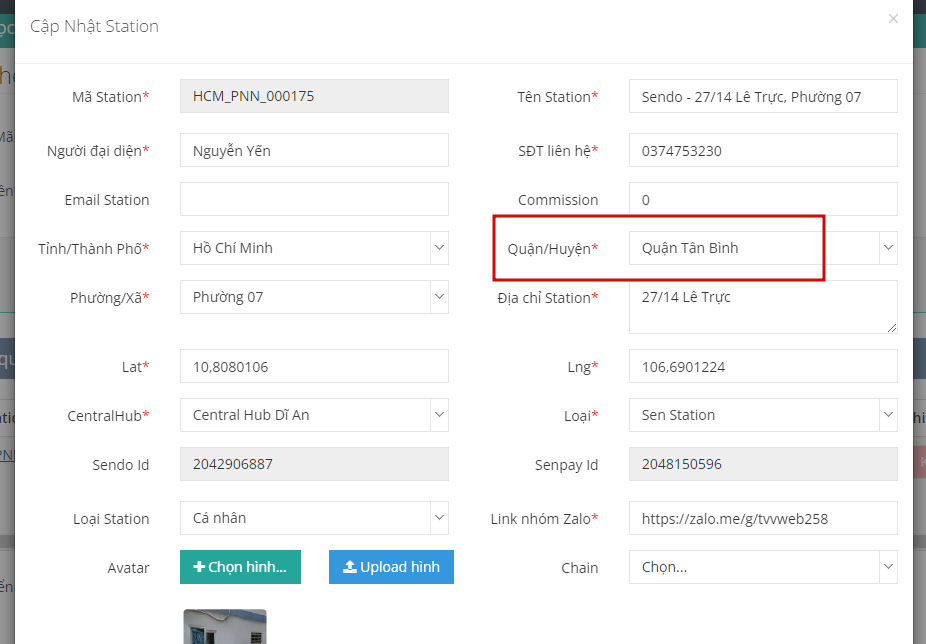This screenshot has height=644, width=926.
Task: Focus the Người đại diện text field
Action: point(314,151)
